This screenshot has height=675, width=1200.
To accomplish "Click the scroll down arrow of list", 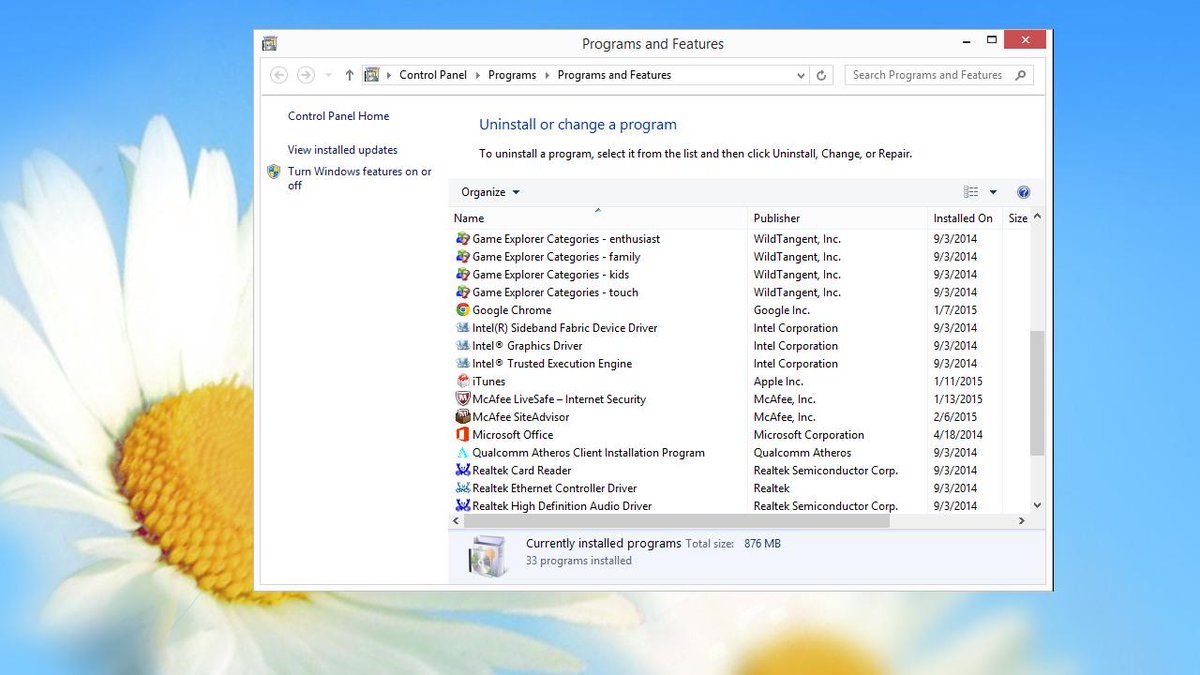I will (1037, 506).
